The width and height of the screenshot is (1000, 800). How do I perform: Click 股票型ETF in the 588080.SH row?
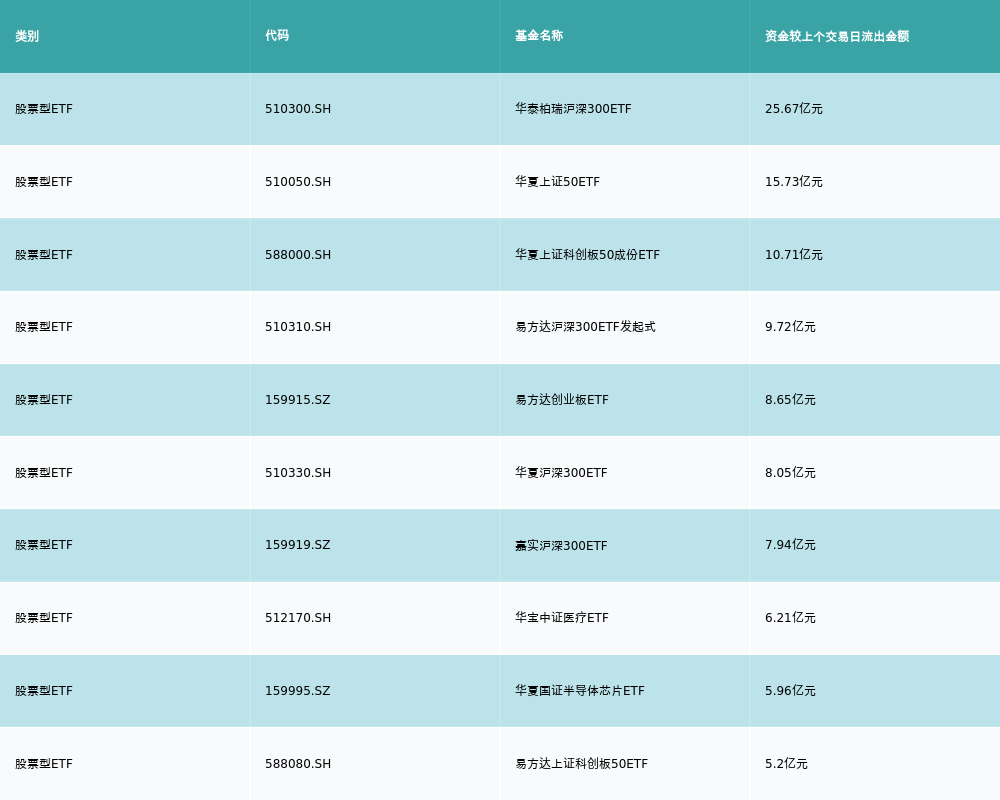coord(44,764)
